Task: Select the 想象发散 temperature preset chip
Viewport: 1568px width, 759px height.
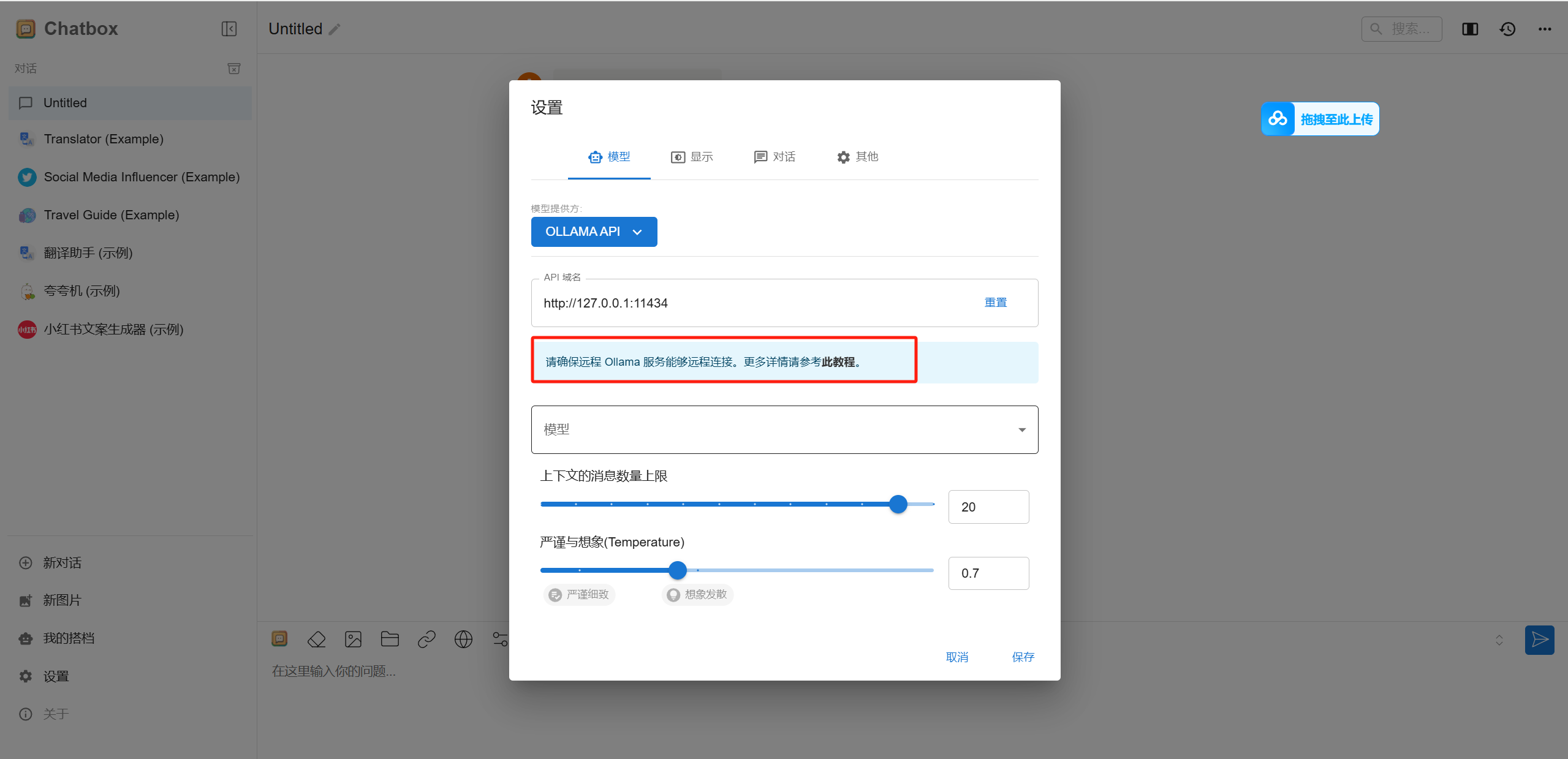Action: (697, 595)
